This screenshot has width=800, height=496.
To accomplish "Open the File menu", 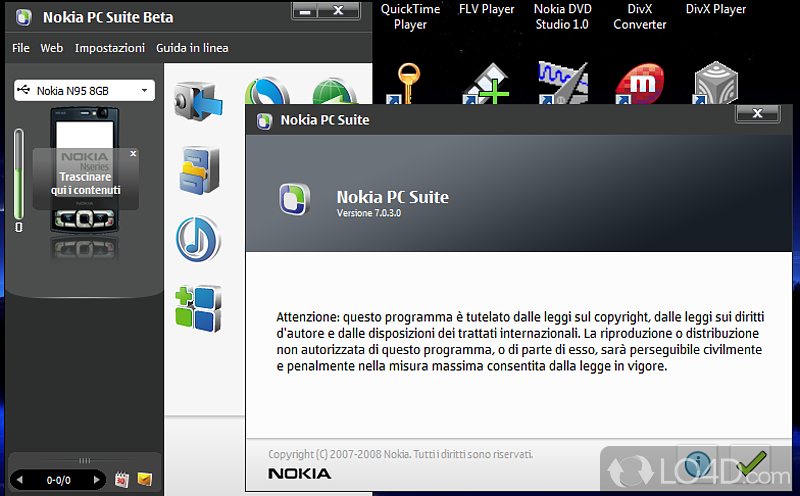I will [21, 48].
